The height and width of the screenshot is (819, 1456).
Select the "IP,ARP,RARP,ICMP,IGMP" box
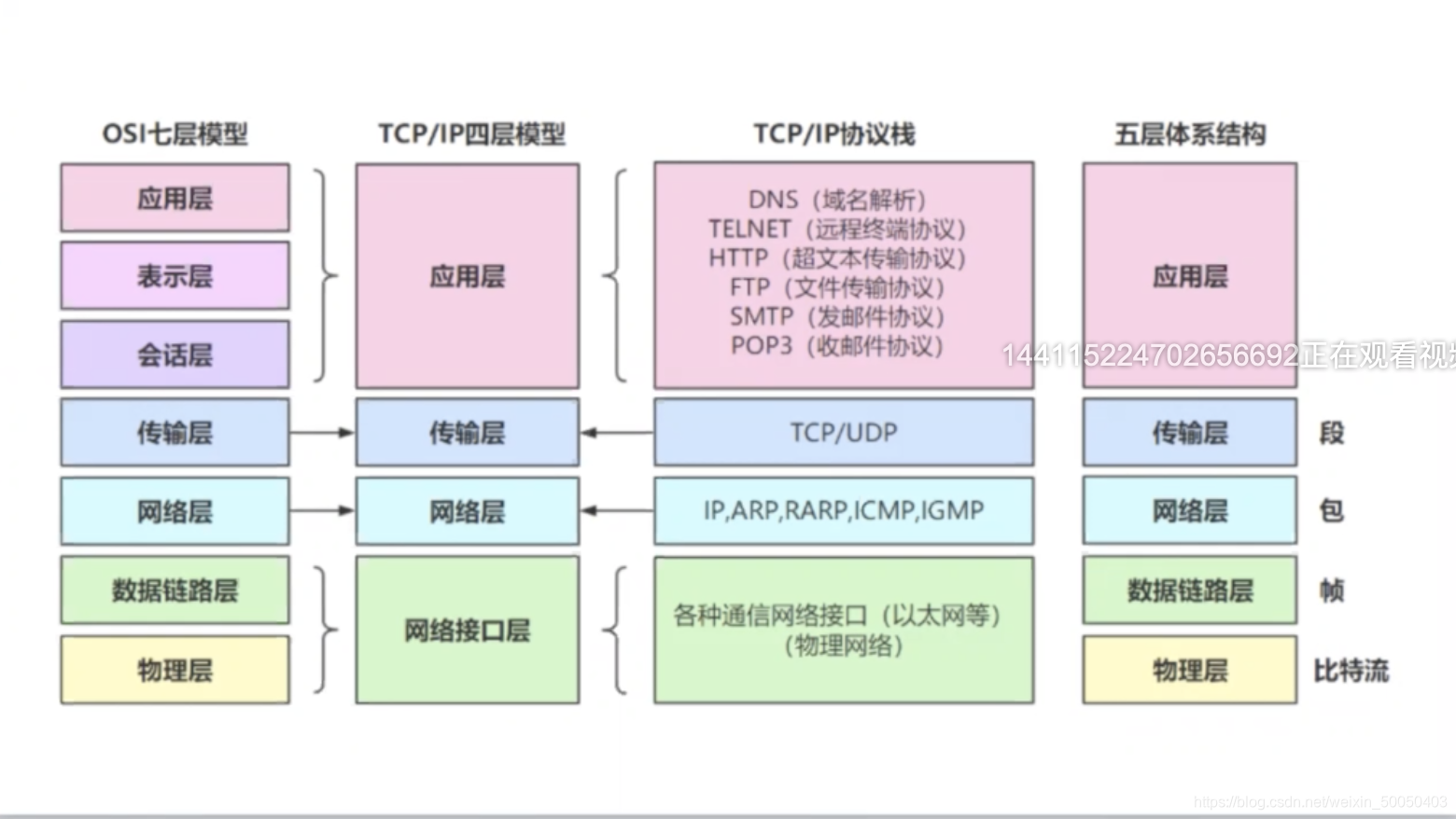coord(844,511)
